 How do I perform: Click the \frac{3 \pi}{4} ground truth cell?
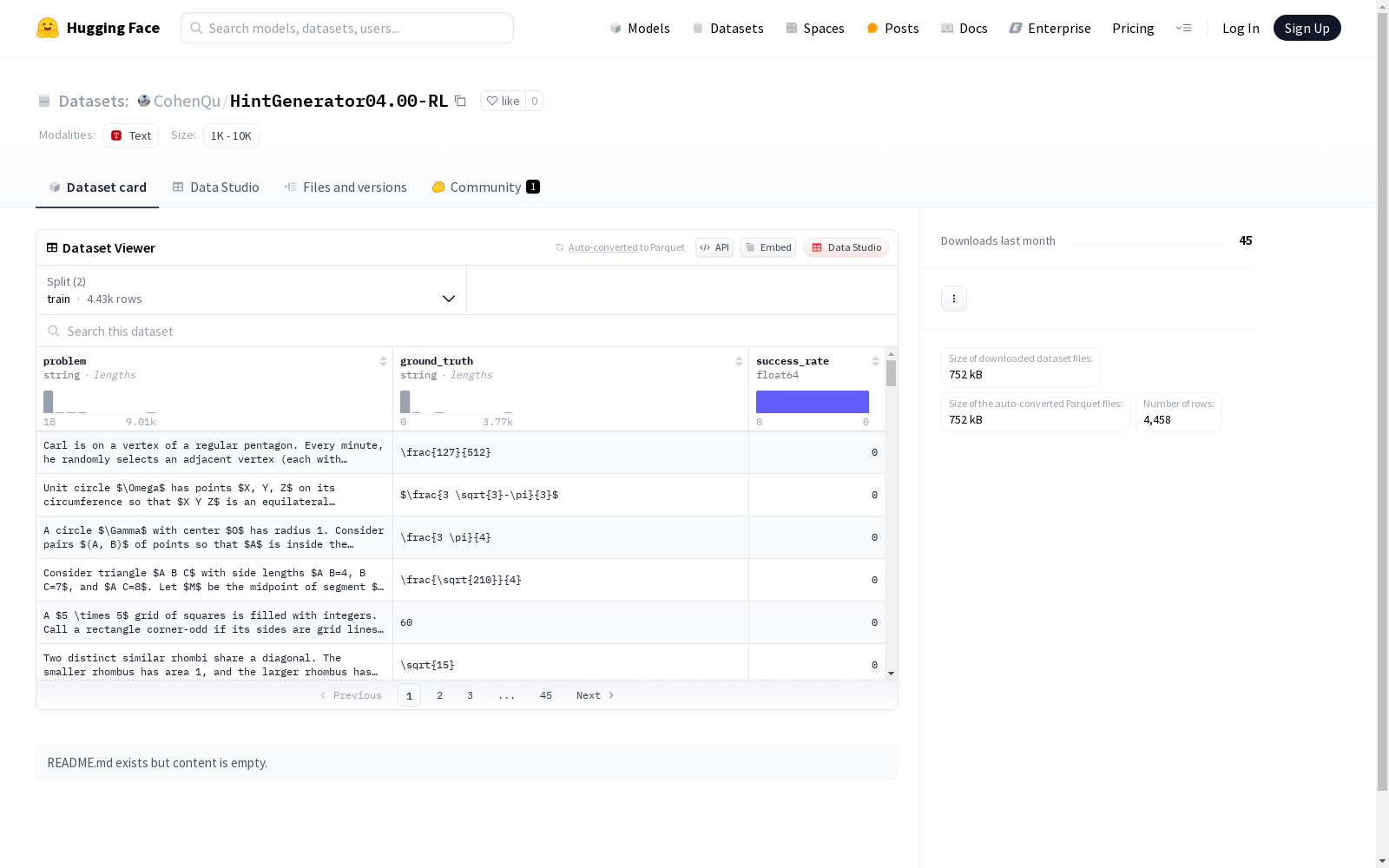[570, 537]
